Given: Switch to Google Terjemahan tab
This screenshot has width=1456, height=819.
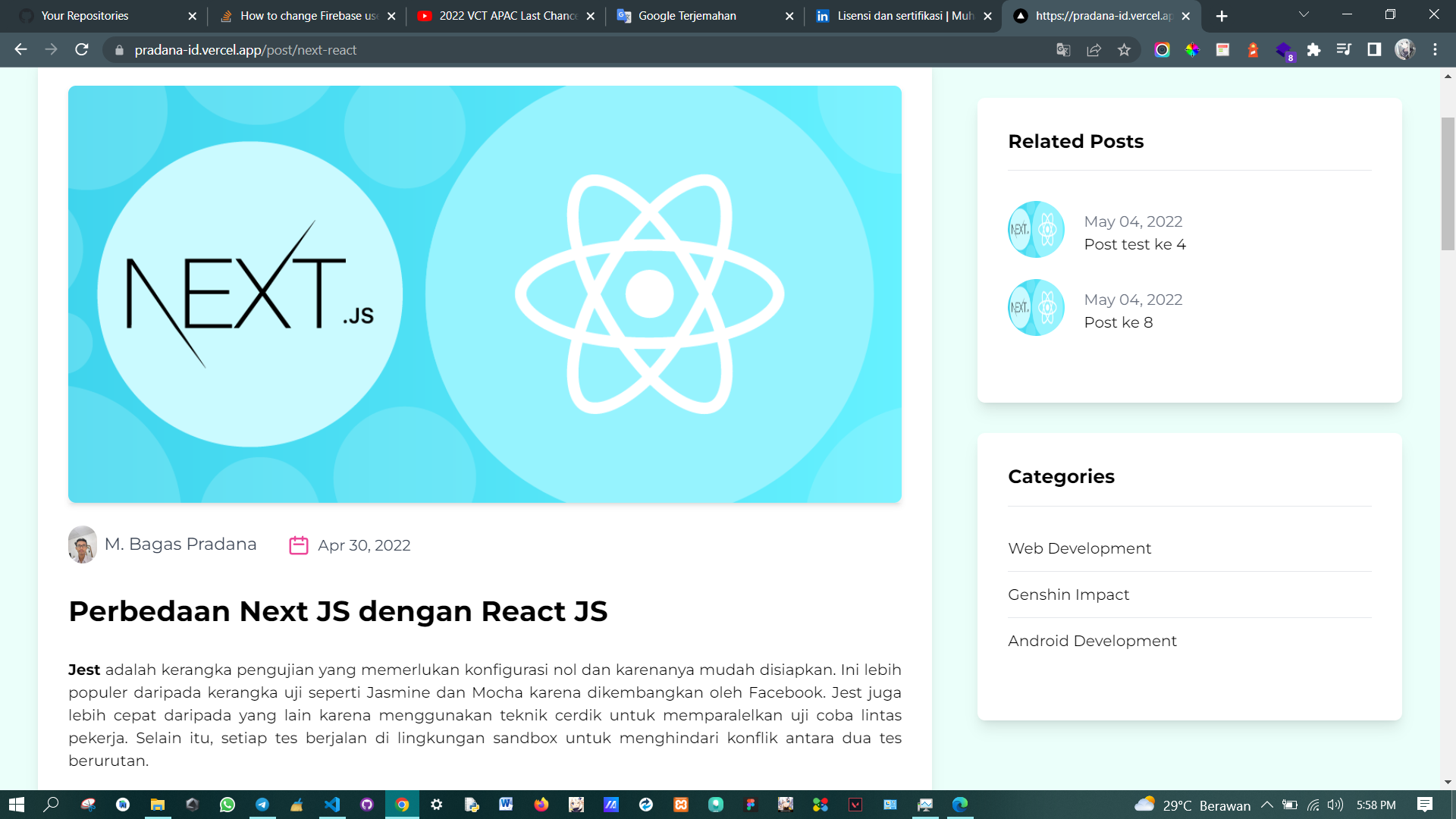Looking at the screenshot, I should [x=686, y=16].
